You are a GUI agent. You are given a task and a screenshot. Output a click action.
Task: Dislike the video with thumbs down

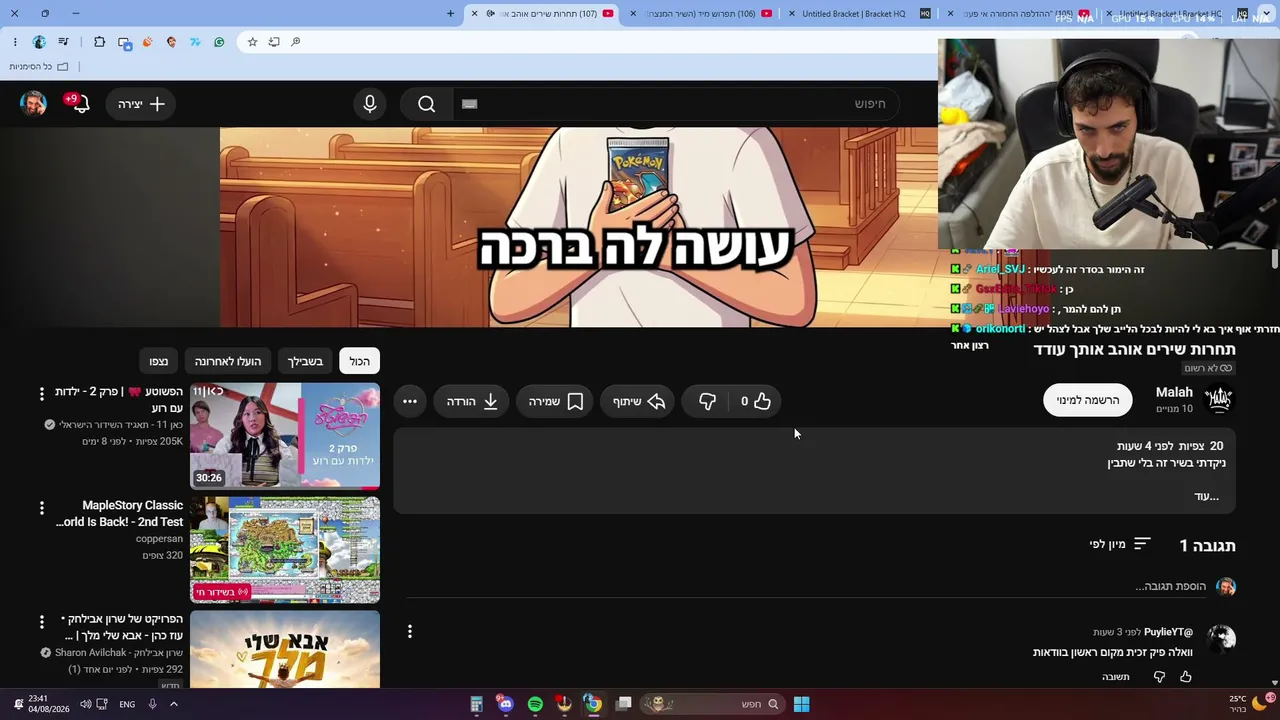click(x=707, y=401)
